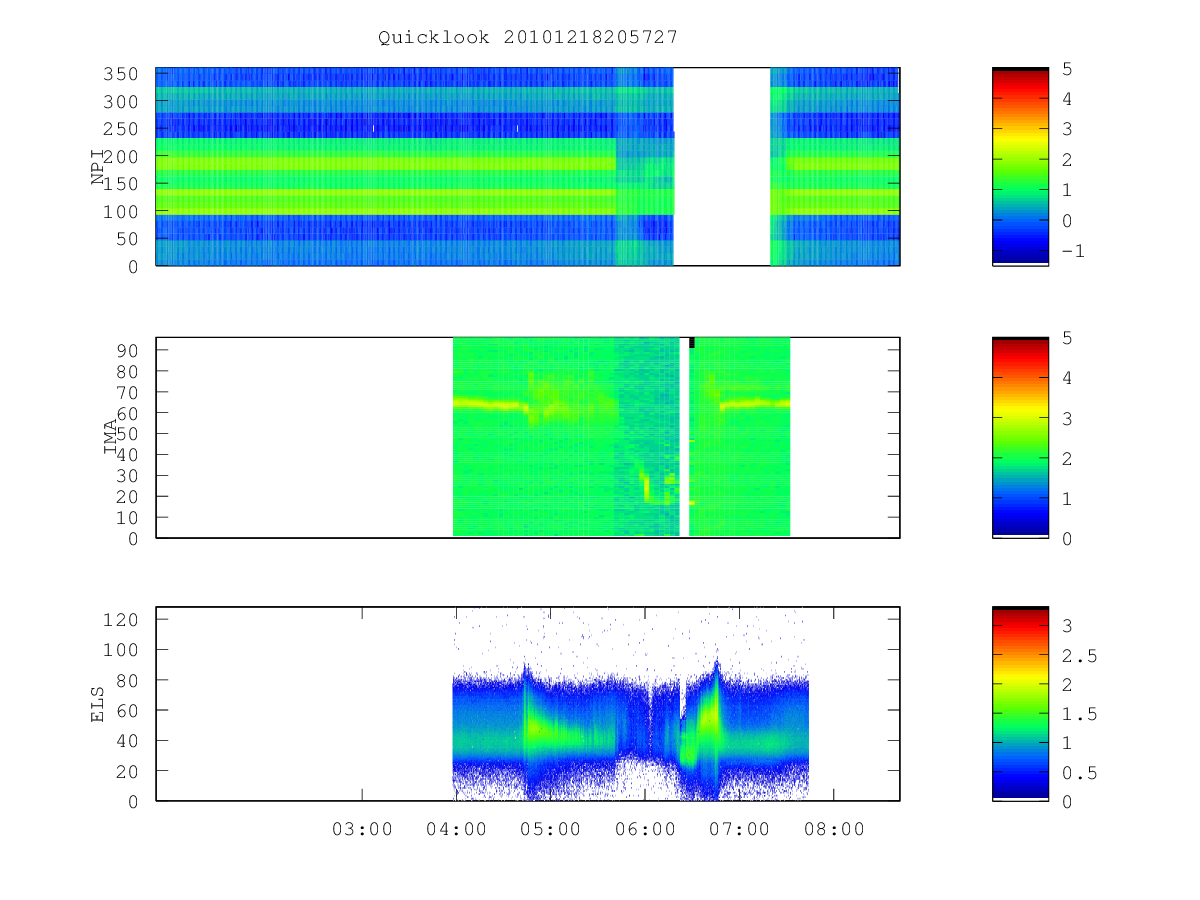Click the 04:00 time tick label

pyautogui.click(x=457, y=829)
